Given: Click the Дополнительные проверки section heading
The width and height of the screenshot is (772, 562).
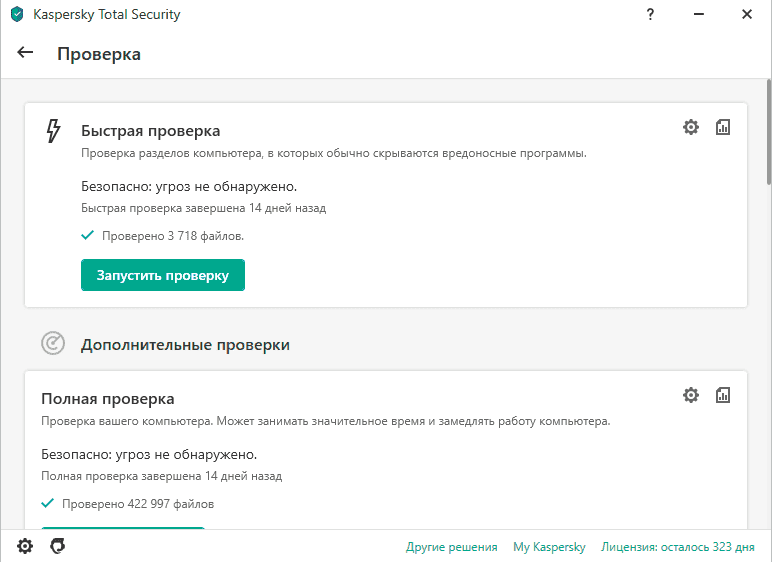Looking at the screenshot, I should 185,345.
